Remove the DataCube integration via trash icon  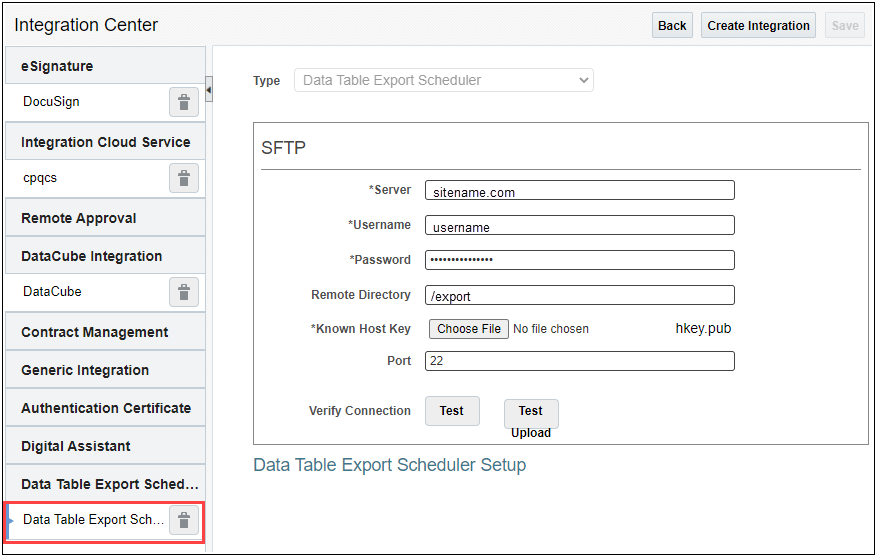183,292
